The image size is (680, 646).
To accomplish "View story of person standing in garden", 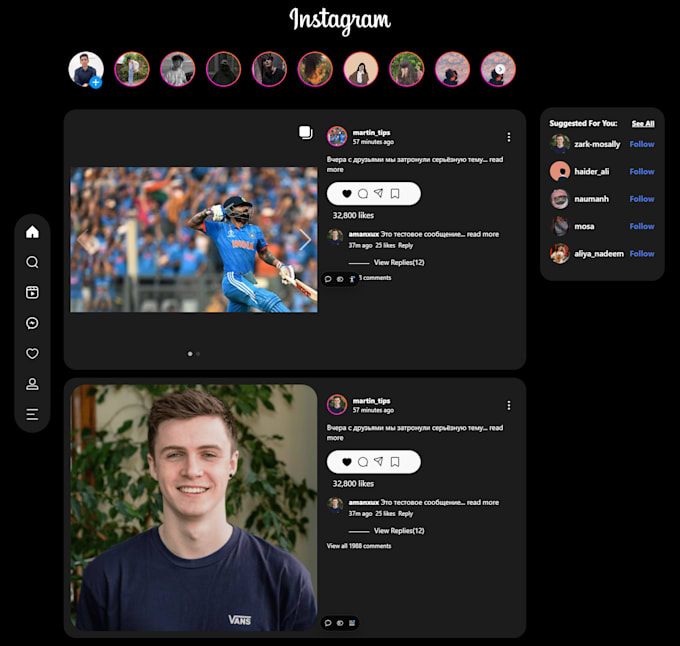I will click(132, 69).
